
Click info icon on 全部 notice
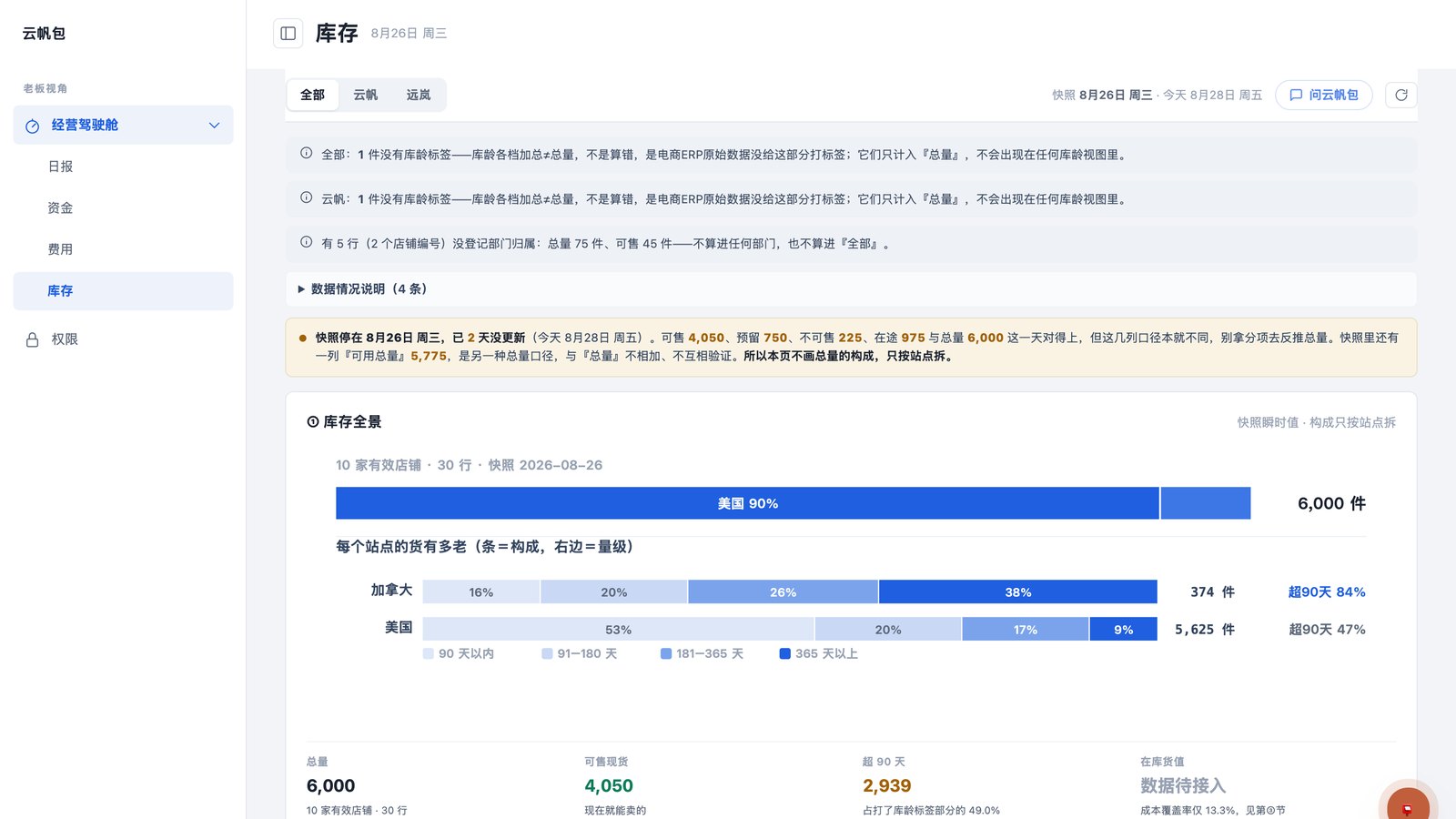307,154
